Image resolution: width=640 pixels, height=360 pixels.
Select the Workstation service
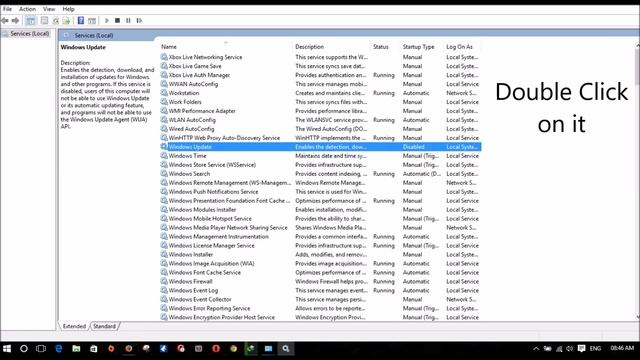pyautogui.click(x=320, y=93)
